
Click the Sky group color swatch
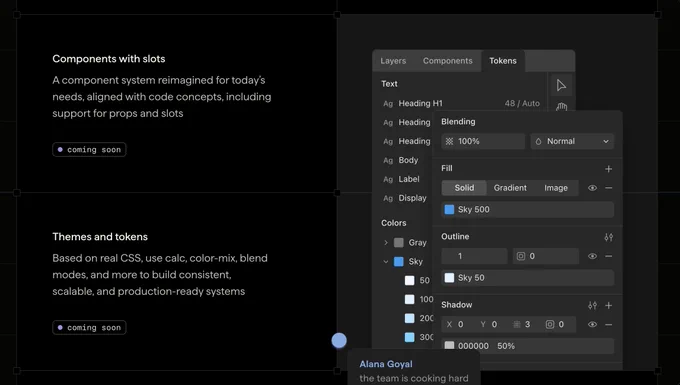point(399,261)
